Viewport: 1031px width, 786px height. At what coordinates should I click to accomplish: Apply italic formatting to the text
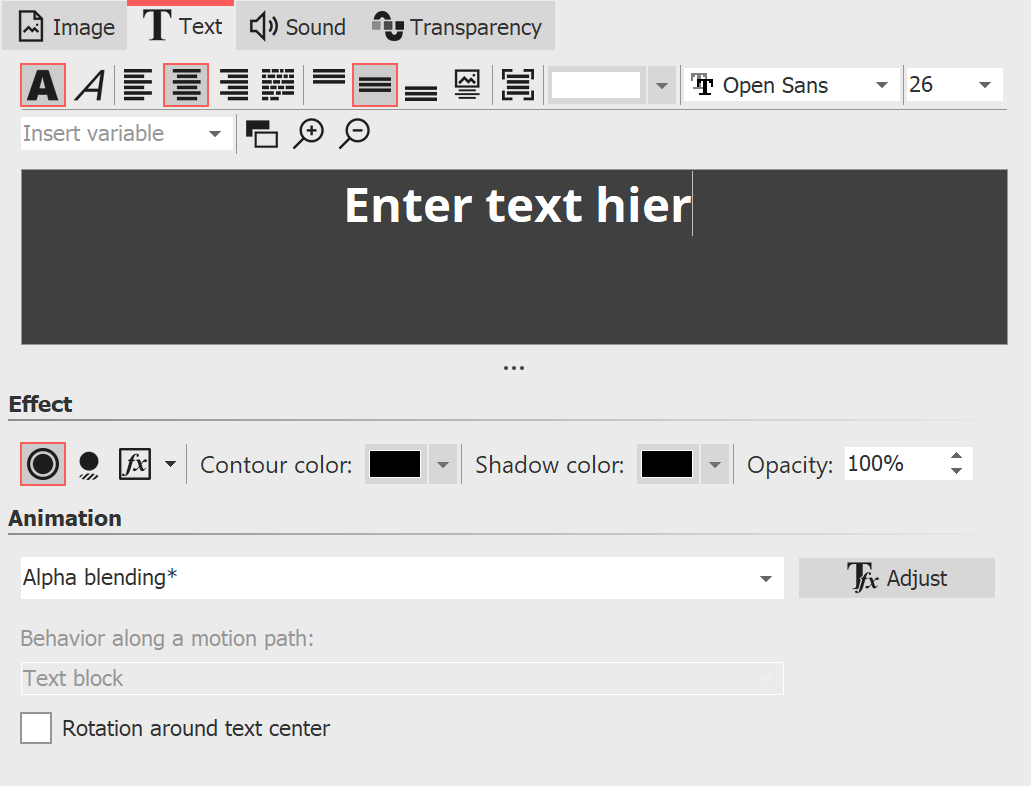[x=90, y=85]
